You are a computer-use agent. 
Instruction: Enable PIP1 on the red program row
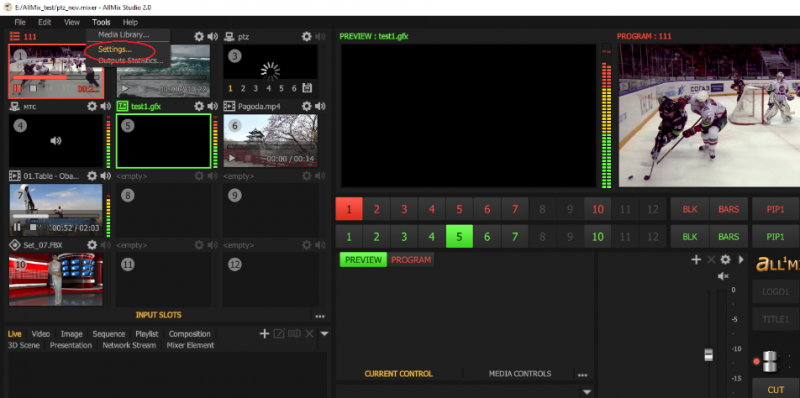(x=776, y=209)
